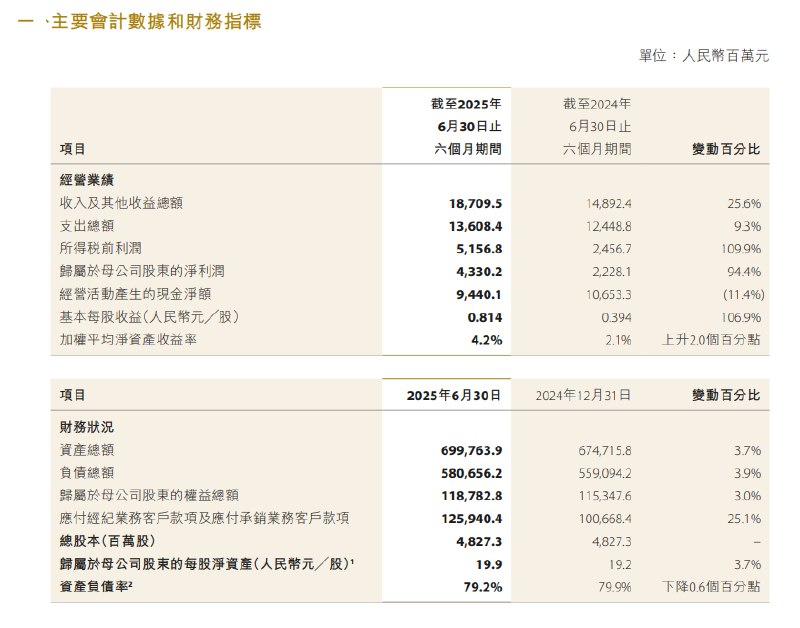The image size is (800, 628).
Task: Click the 94.4% change cell
Action: tap(744, 271)
